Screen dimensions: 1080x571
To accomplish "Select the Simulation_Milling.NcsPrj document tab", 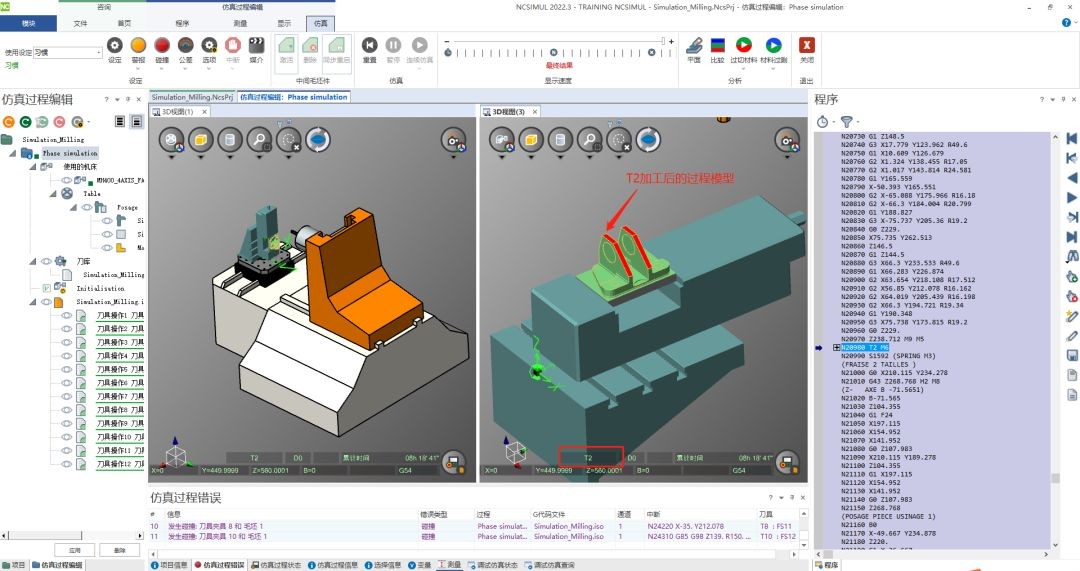I will [x=192, y=97].
